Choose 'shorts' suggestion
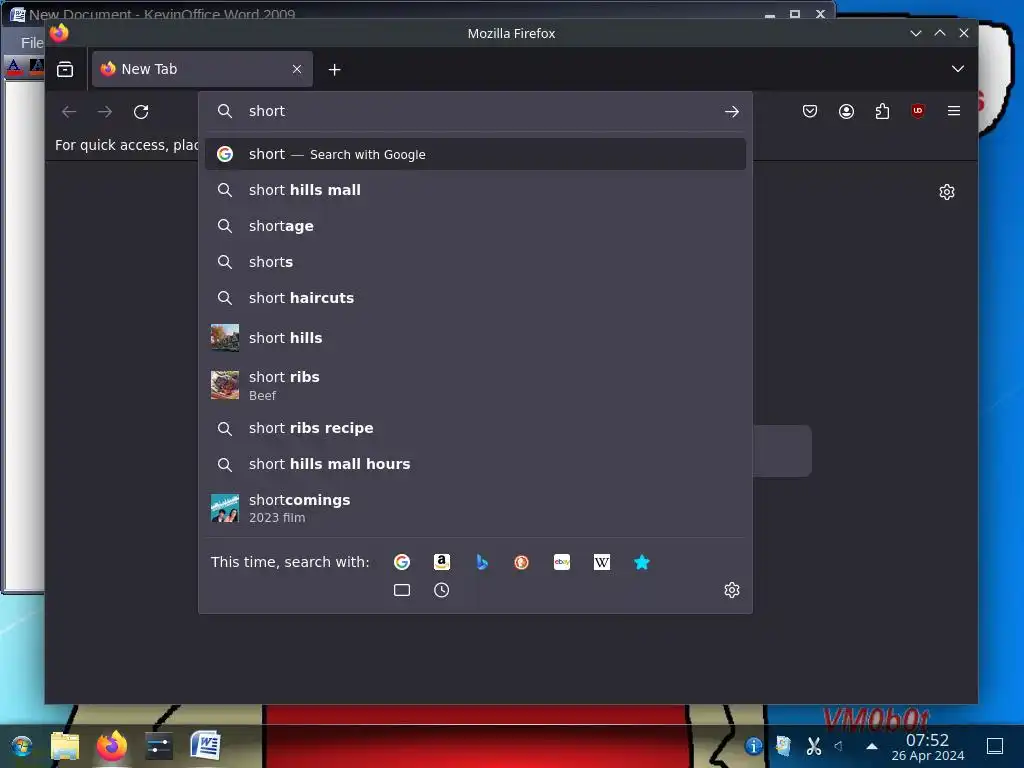 [475, 262]
